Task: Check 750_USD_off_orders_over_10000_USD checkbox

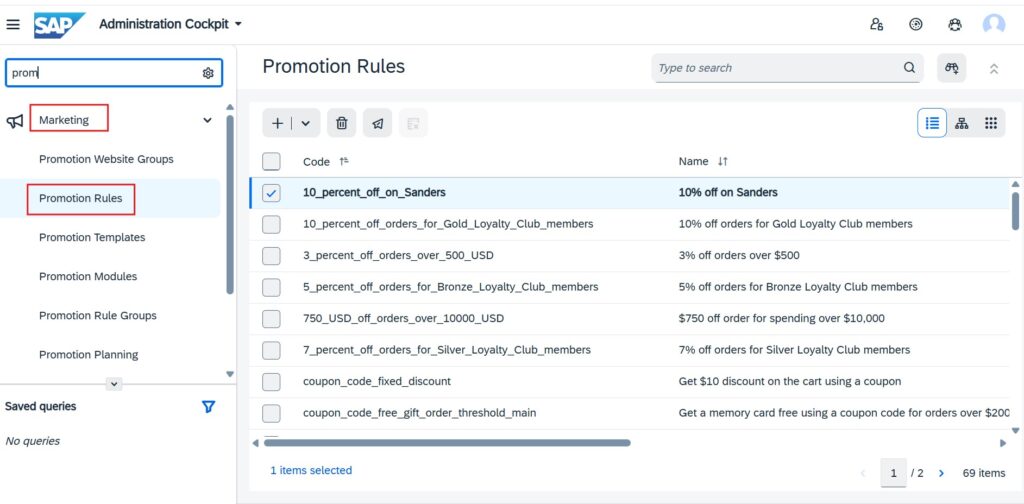Action: coord(271,319)
